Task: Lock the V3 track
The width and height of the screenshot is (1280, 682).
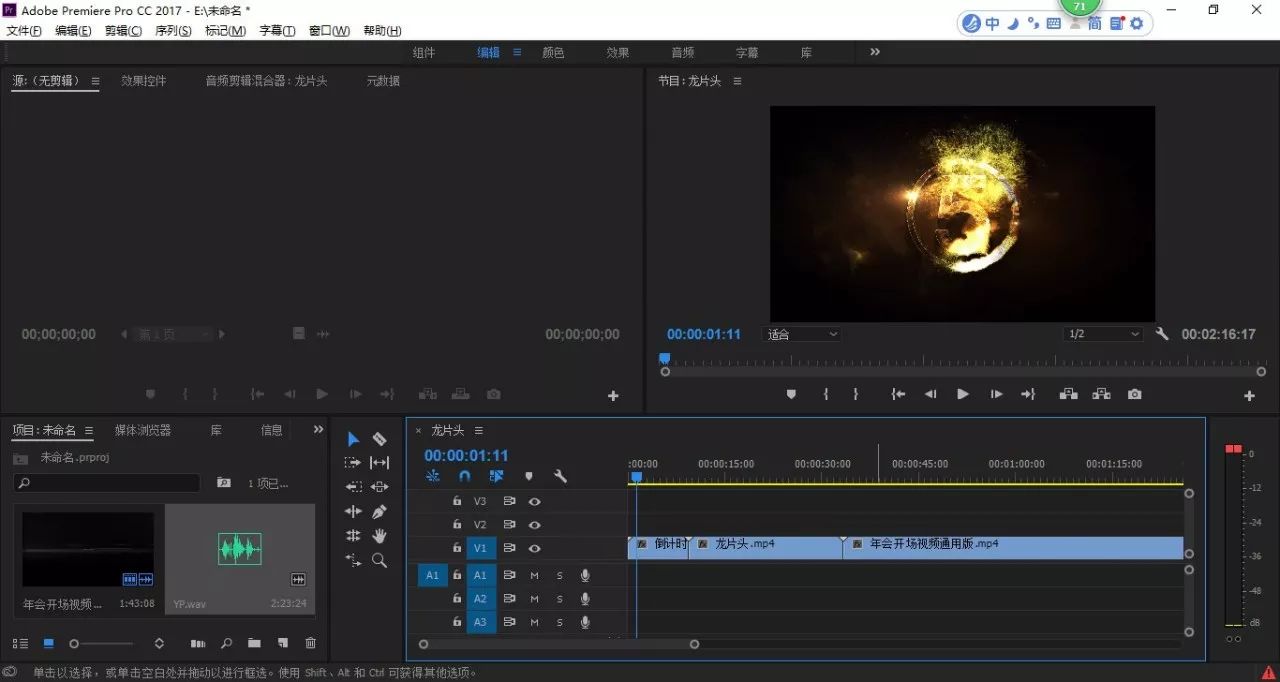Action: tap(457, 501)
